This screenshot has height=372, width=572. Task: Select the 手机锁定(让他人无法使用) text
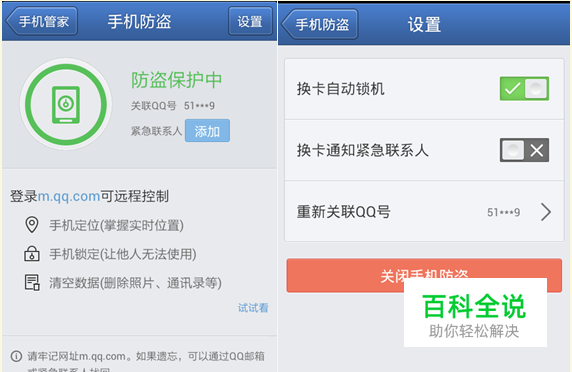click(x=123, y=254)
